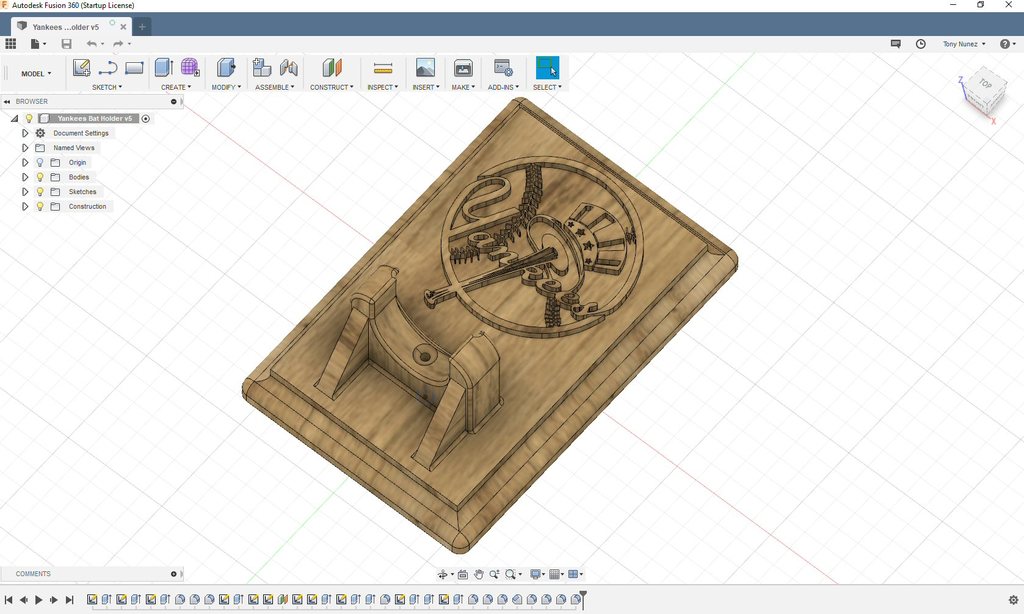Open the Display Settings dropdown
Screen dimensions: 1024x614
tap(537, 574)
